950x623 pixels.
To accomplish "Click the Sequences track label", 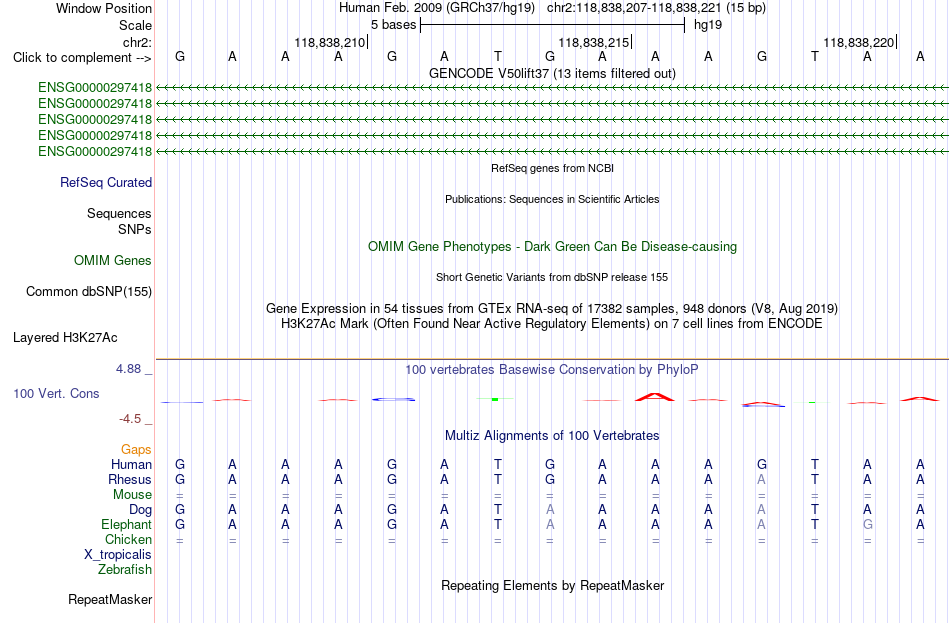I will [119, 213].
